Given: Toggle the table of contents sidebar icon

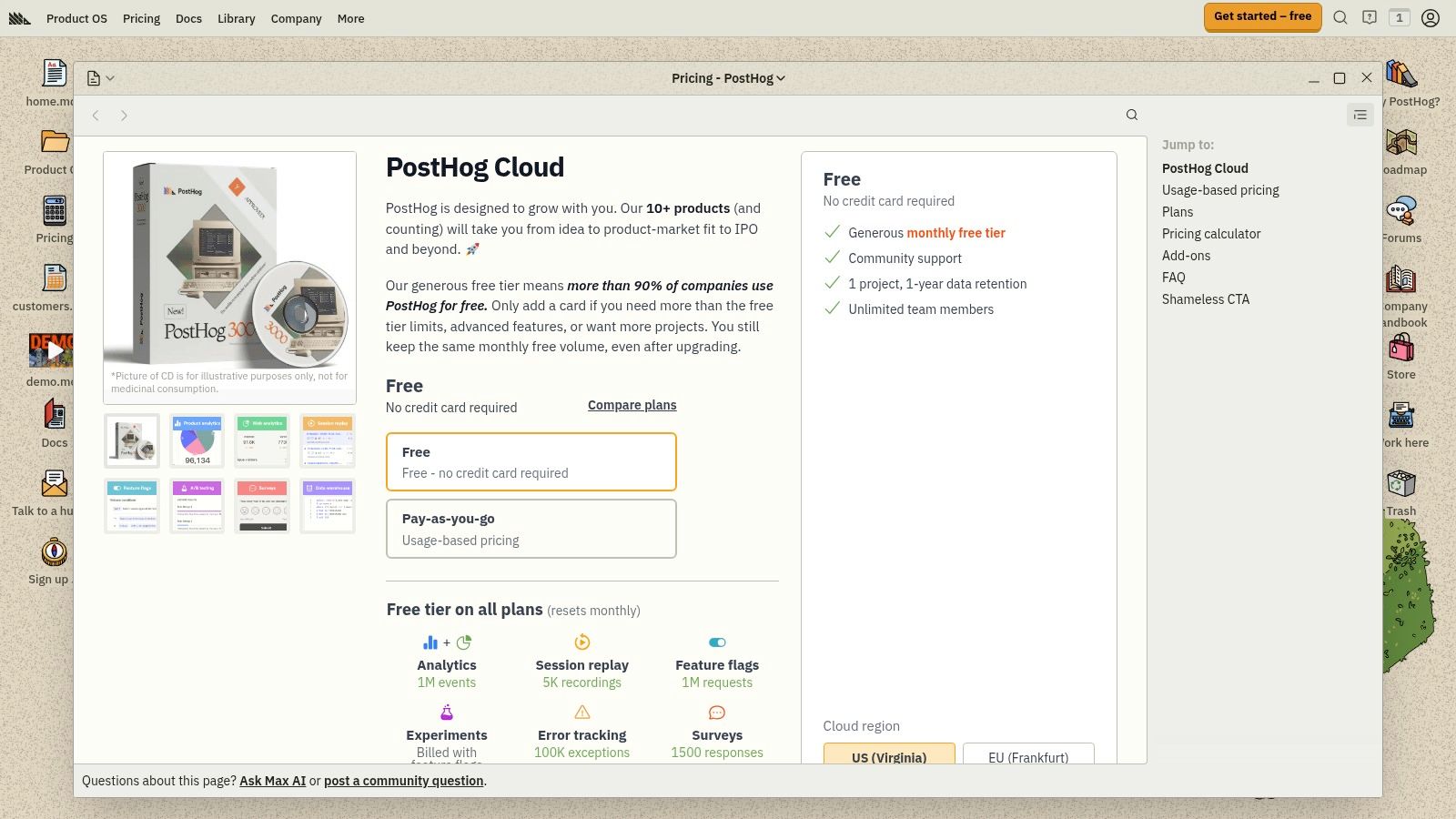Looking at the screenshot, I should [x=1360, y=115].
